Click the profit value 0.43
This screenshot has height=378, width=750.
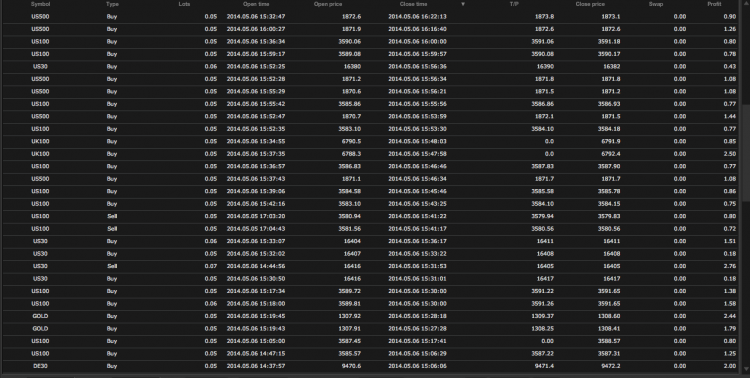click(729, 67)
